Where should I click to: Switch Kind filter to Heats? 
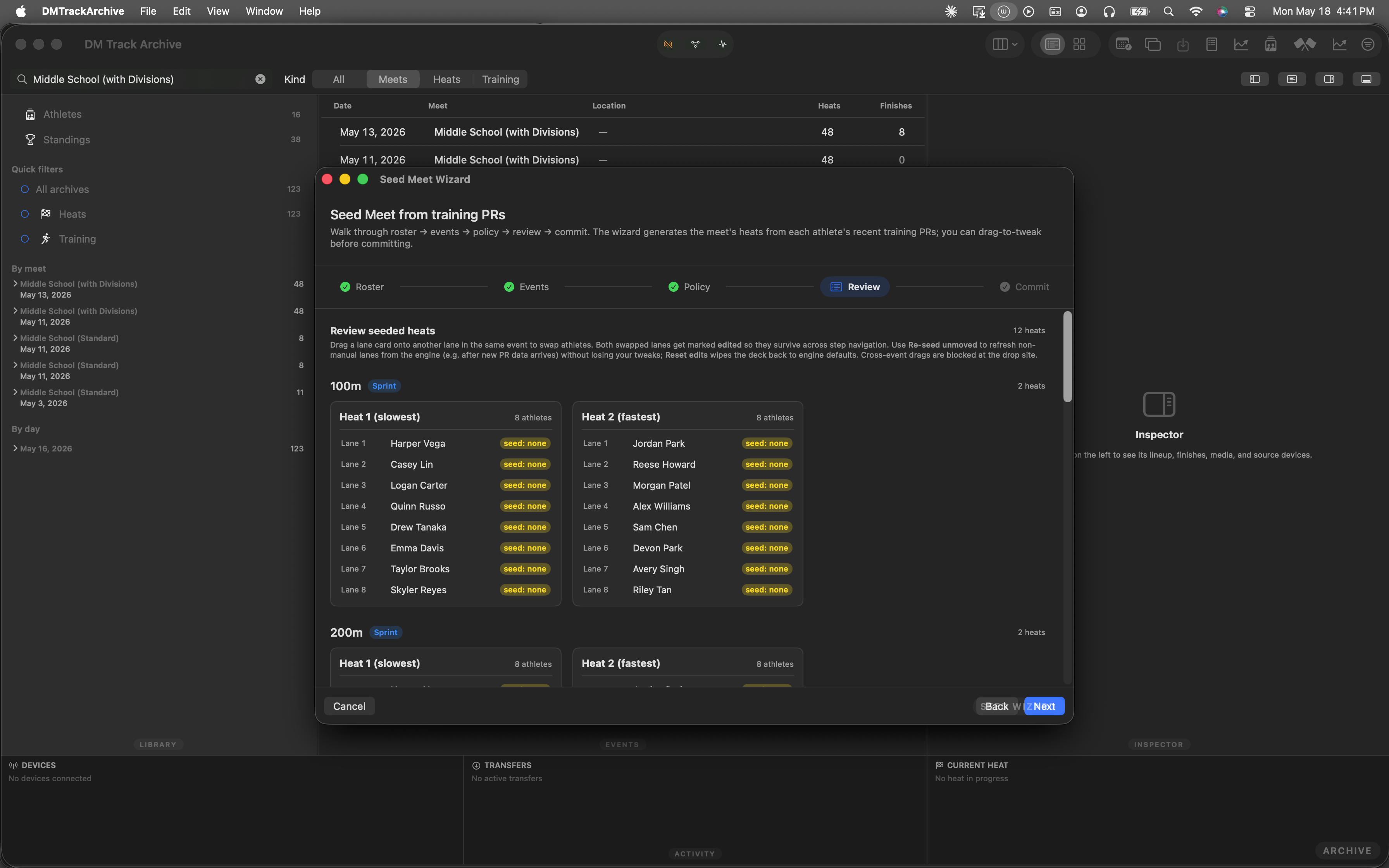point(446,79)
